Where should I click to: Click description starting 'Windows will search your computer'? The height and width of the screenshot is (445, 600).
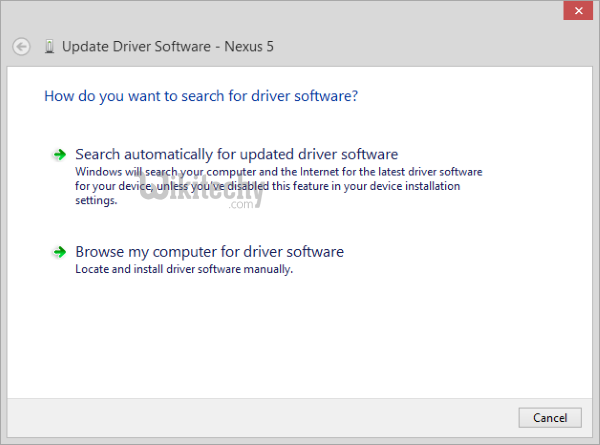(279, 186)
